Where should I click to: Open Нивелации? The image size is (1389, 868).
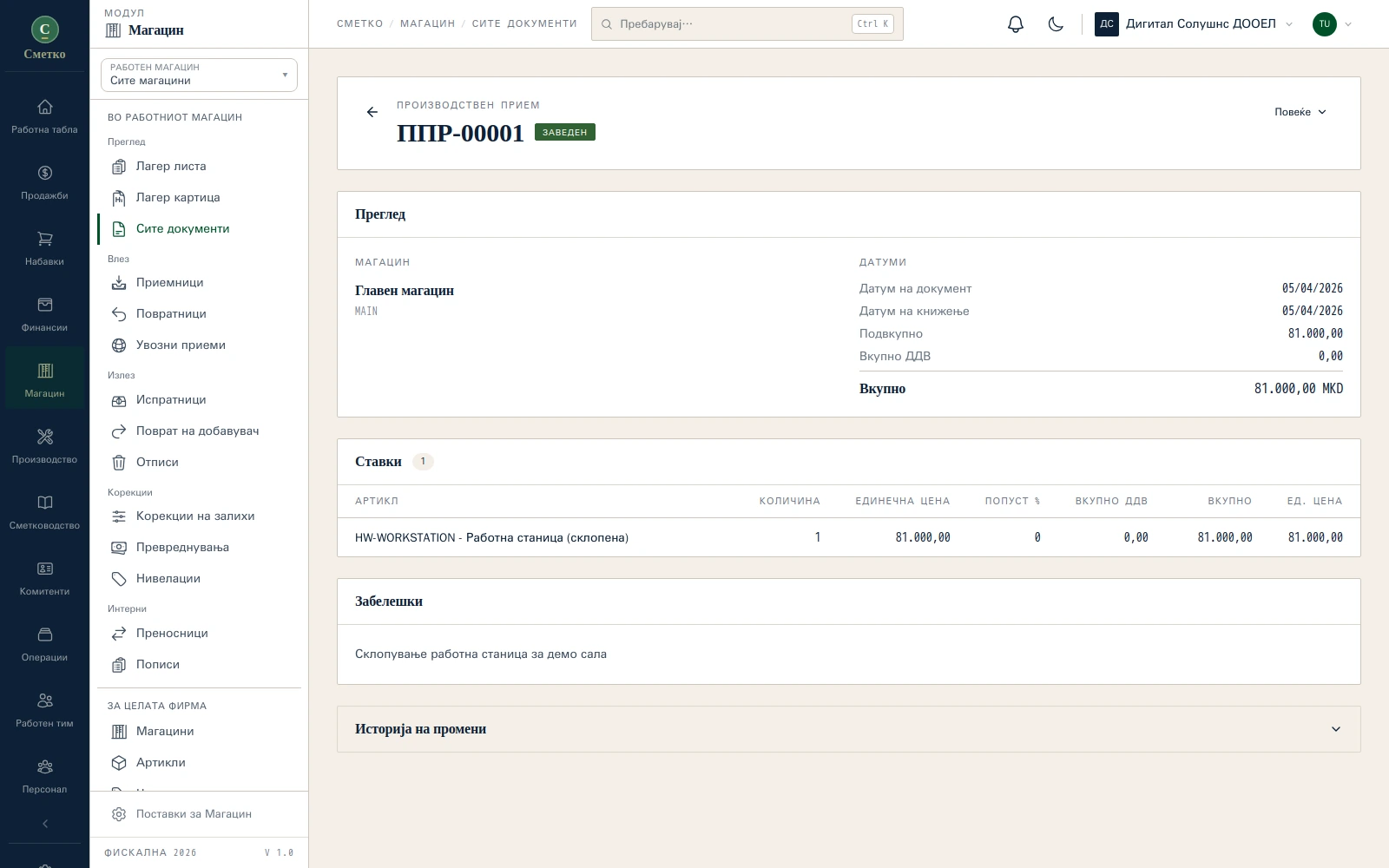click(199, 579)
